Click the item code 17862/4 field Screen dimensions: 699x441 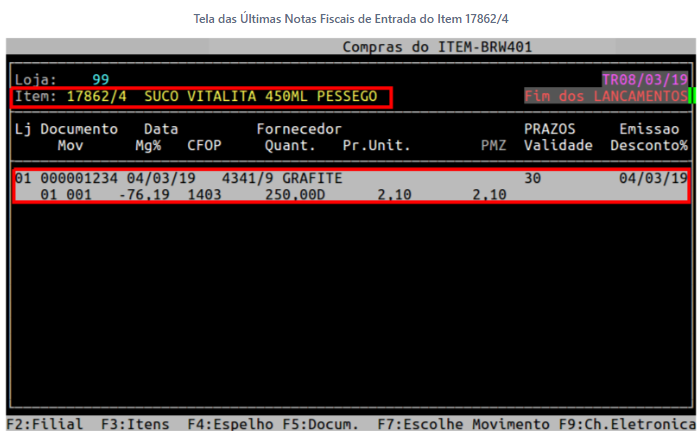click(96, 97)
